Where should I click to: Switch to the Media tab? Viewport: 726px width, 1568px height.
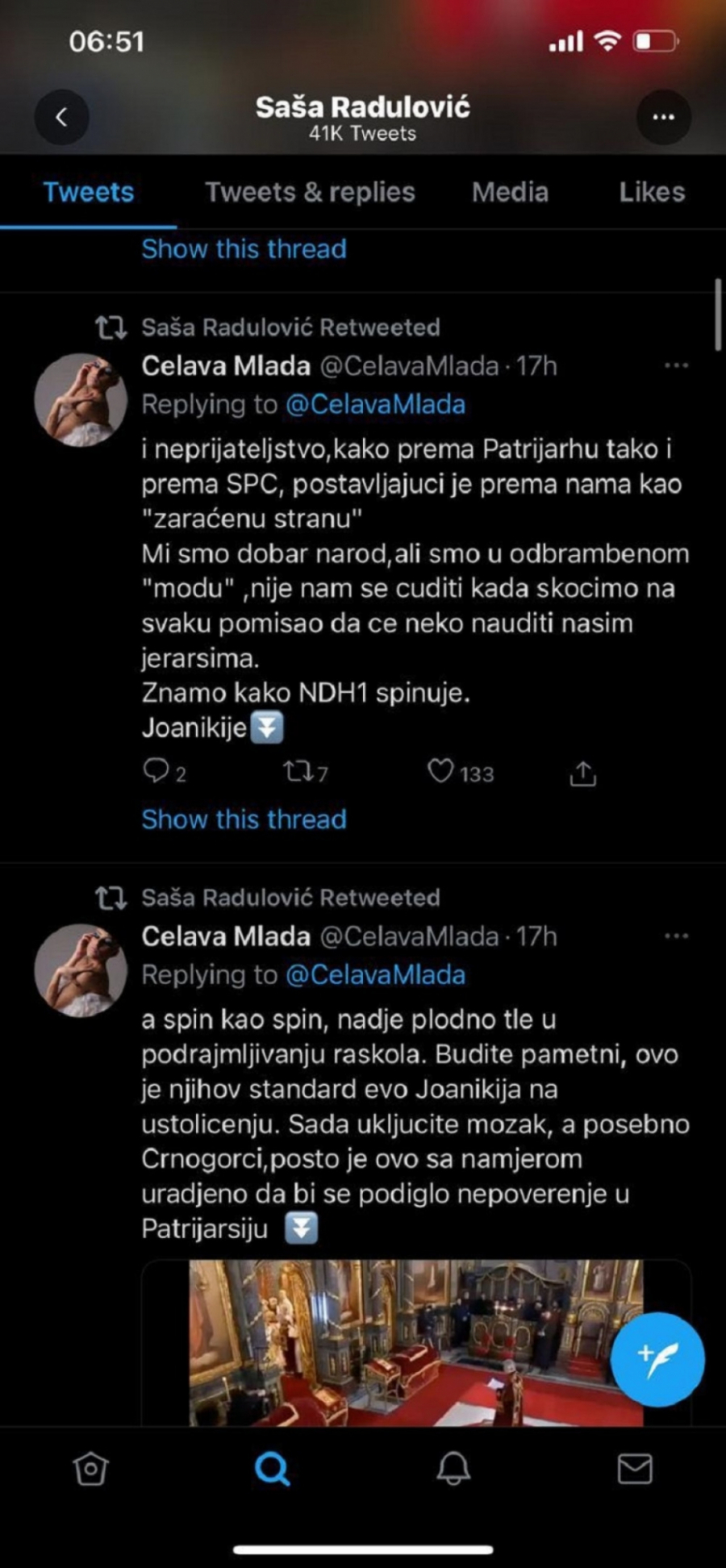point(510,192)
